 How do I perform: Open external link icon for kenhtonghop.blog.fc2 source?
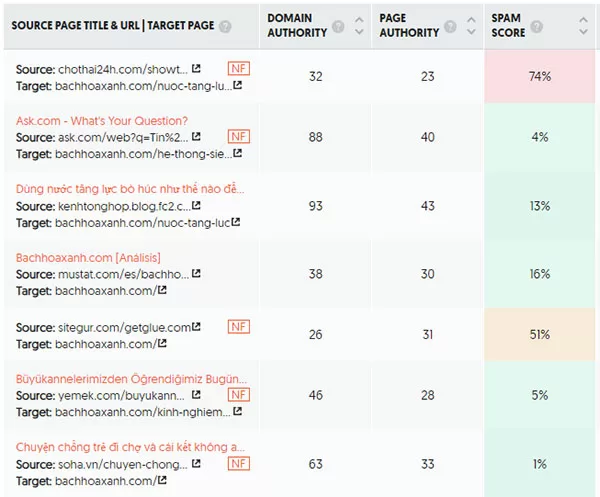click(196, 205)
